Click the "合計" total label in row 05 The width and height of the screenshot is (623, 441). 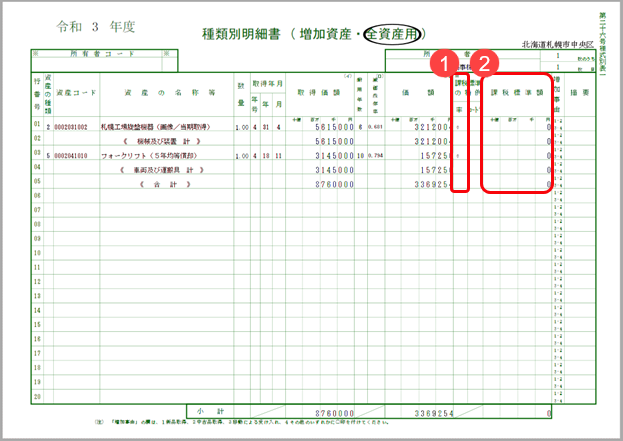coord(165,184)
